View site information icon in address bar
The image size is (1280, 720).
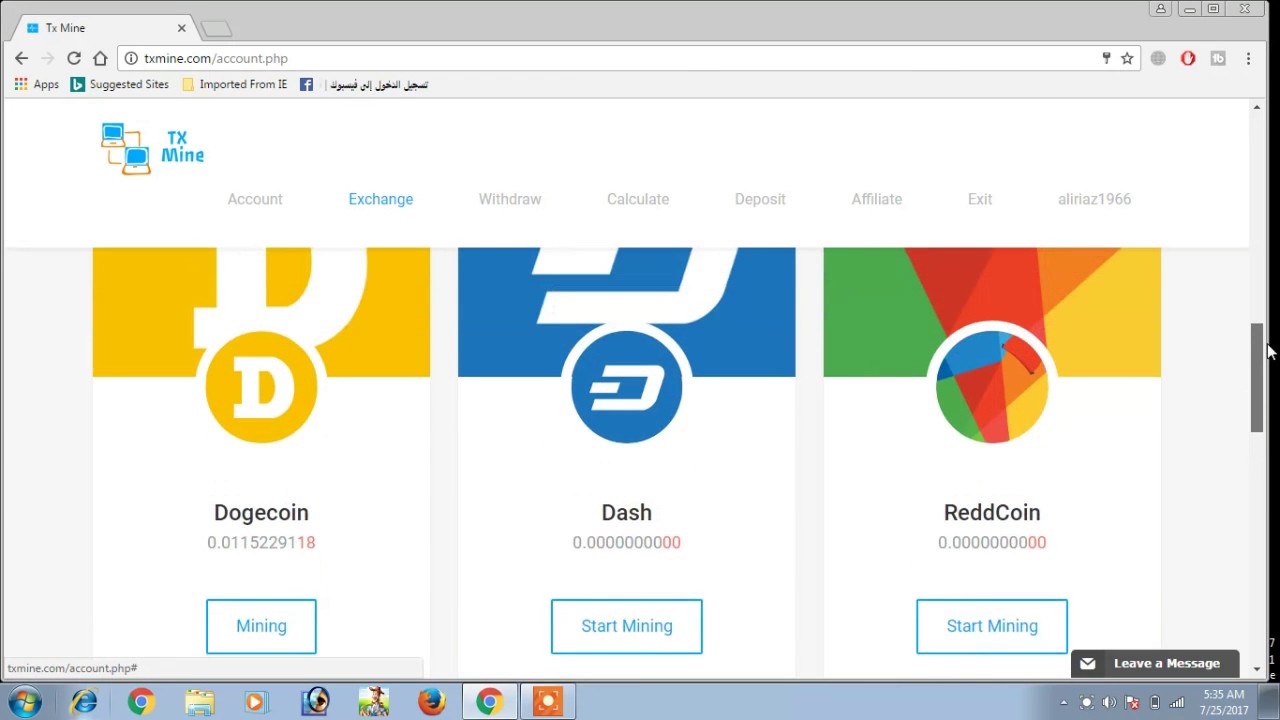pos(131,58)
